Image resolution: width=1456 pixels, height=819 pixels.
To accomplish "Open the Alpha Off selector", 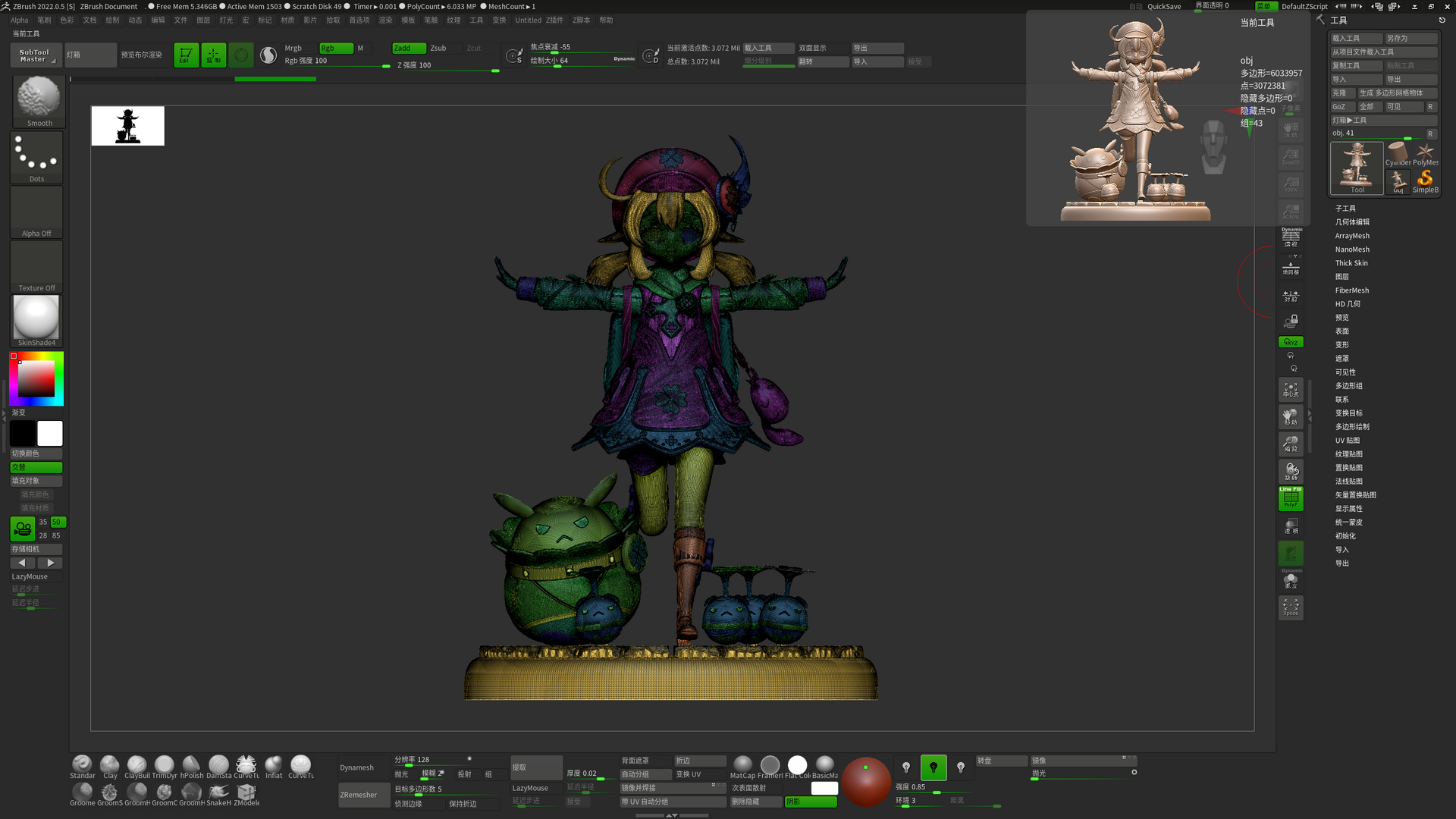I will [36, 212].
